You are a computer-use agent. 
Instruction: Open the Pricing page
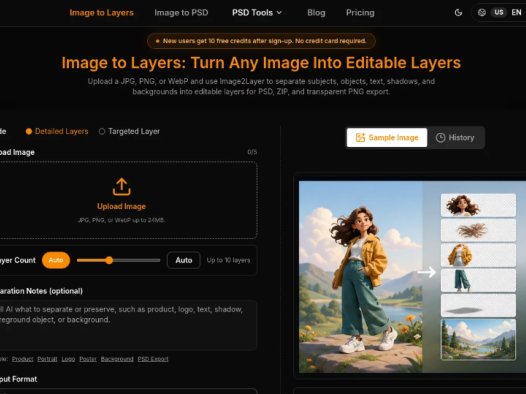(360, 13)
